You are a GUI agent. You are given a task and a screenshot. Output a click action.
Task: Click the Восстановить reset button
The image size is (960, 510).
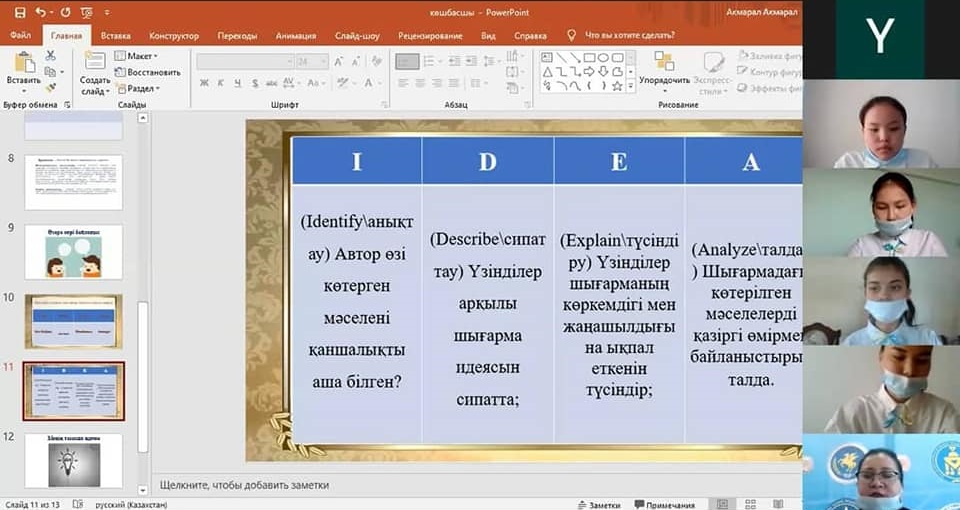[148, 72]
